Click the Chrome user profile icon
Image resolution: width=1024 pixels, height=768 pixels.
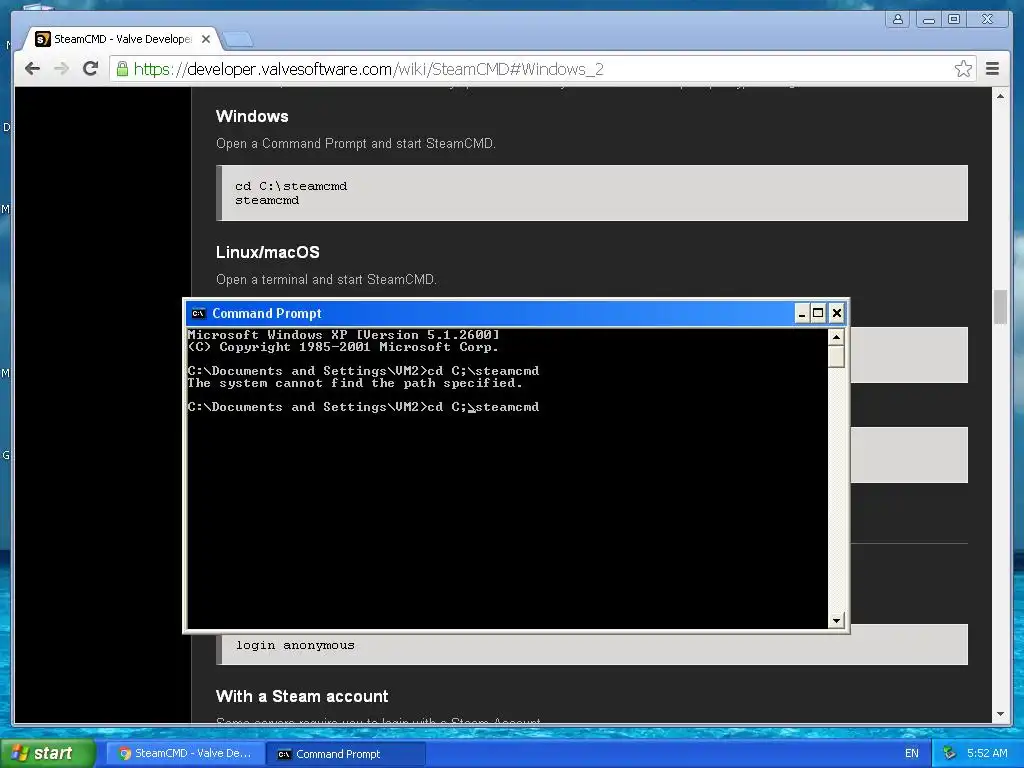(898, 19)
